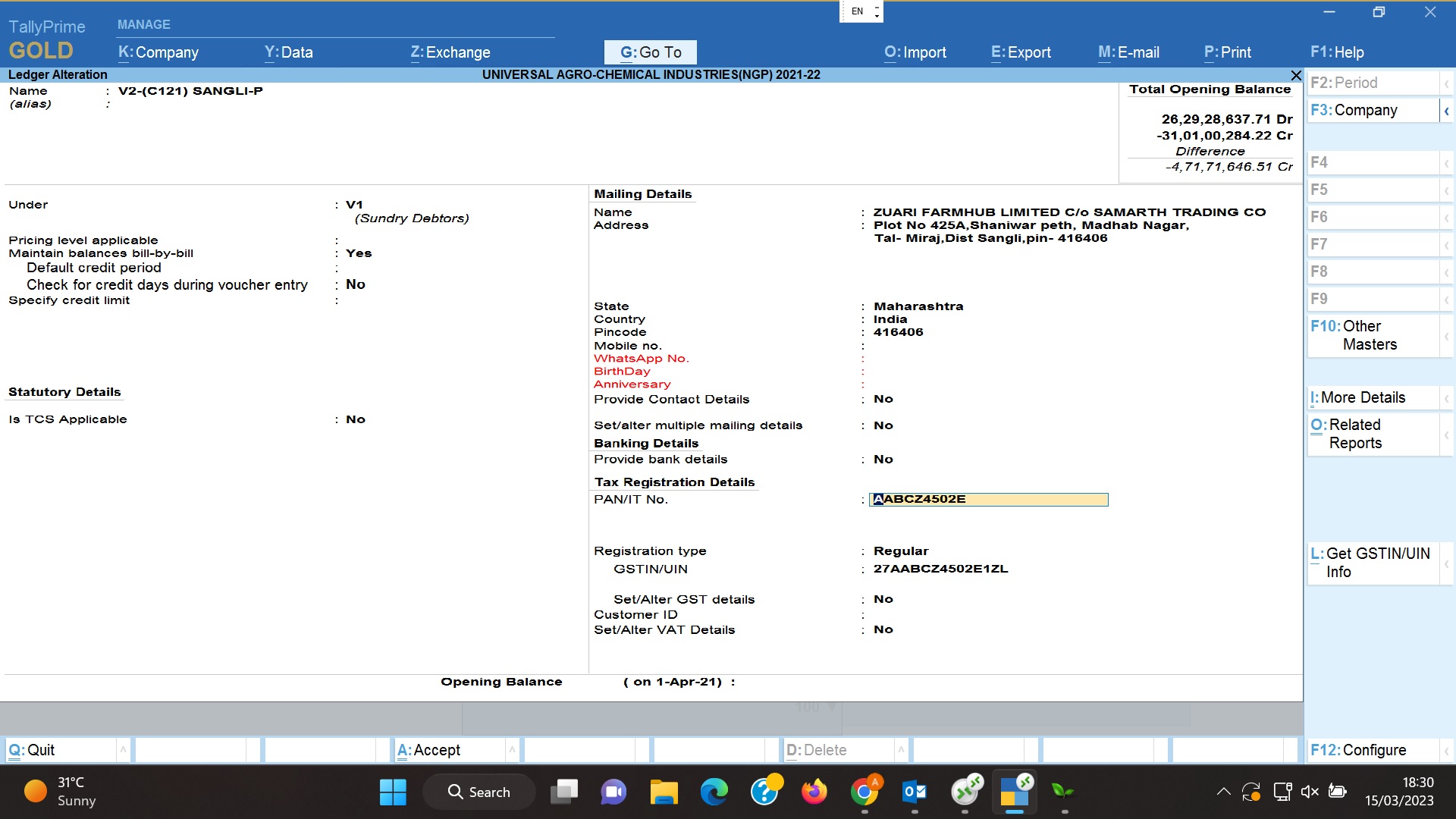The height and width of the screenshot is (819, 1456).
Task: Collapse the F3 Company side arrow
Action: [1446, 111]
